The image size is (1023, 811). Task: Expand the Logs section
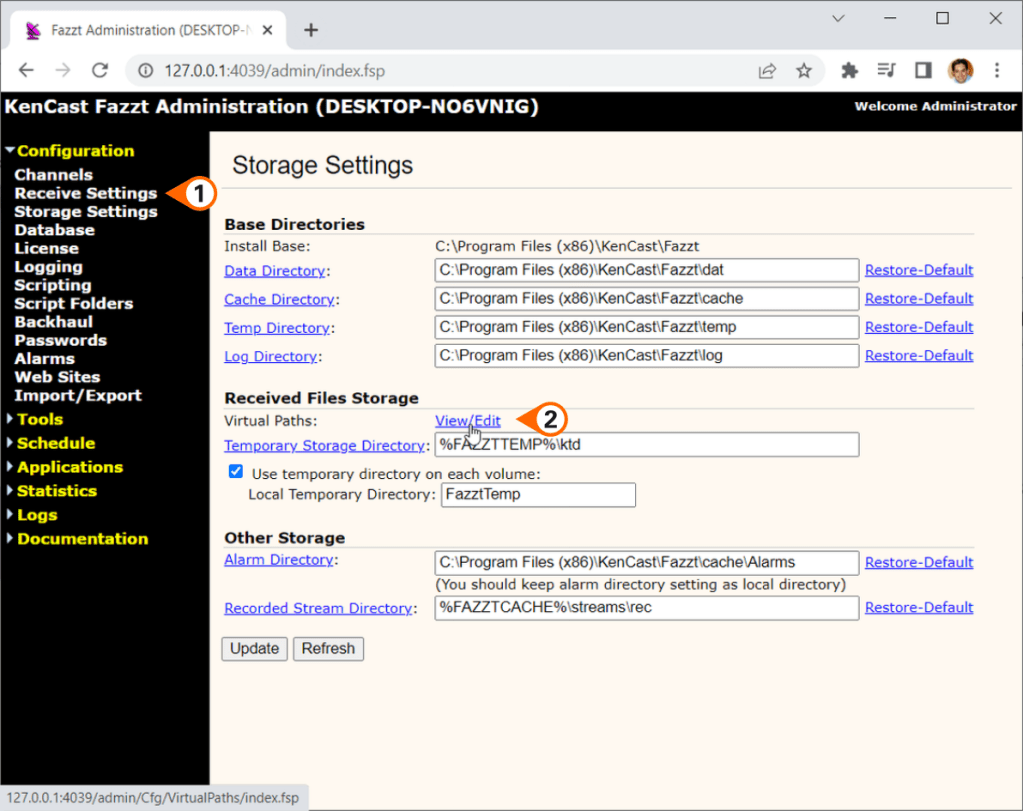[x=32, y=515]
